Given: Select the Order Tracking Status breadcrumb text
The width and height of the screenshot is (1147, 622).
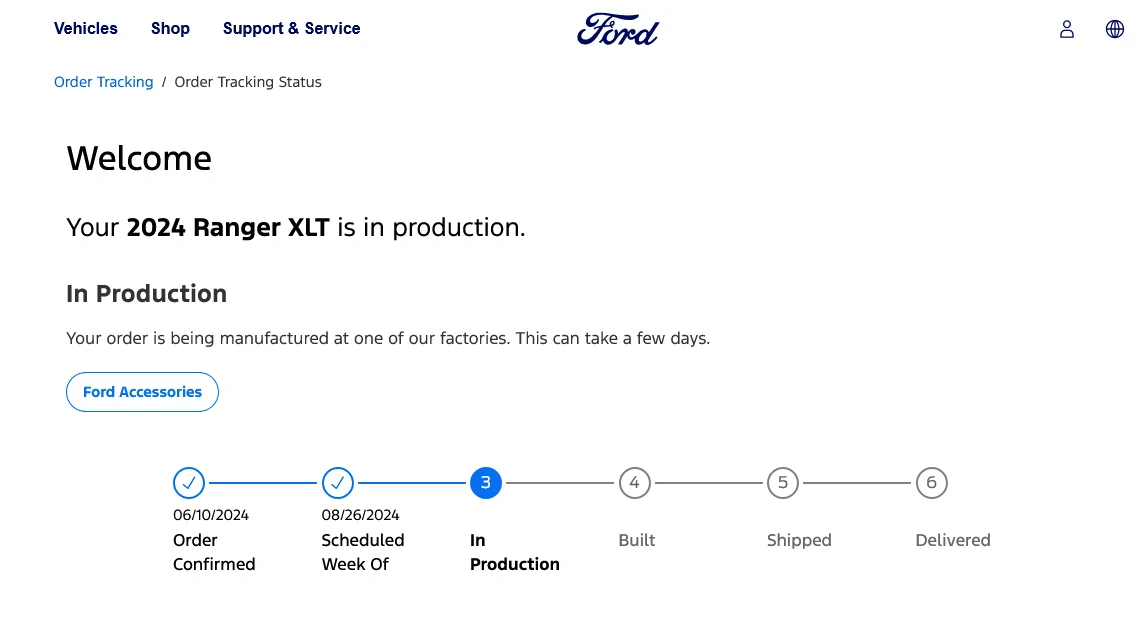Looking at the screenshot, I should [248, 82].
